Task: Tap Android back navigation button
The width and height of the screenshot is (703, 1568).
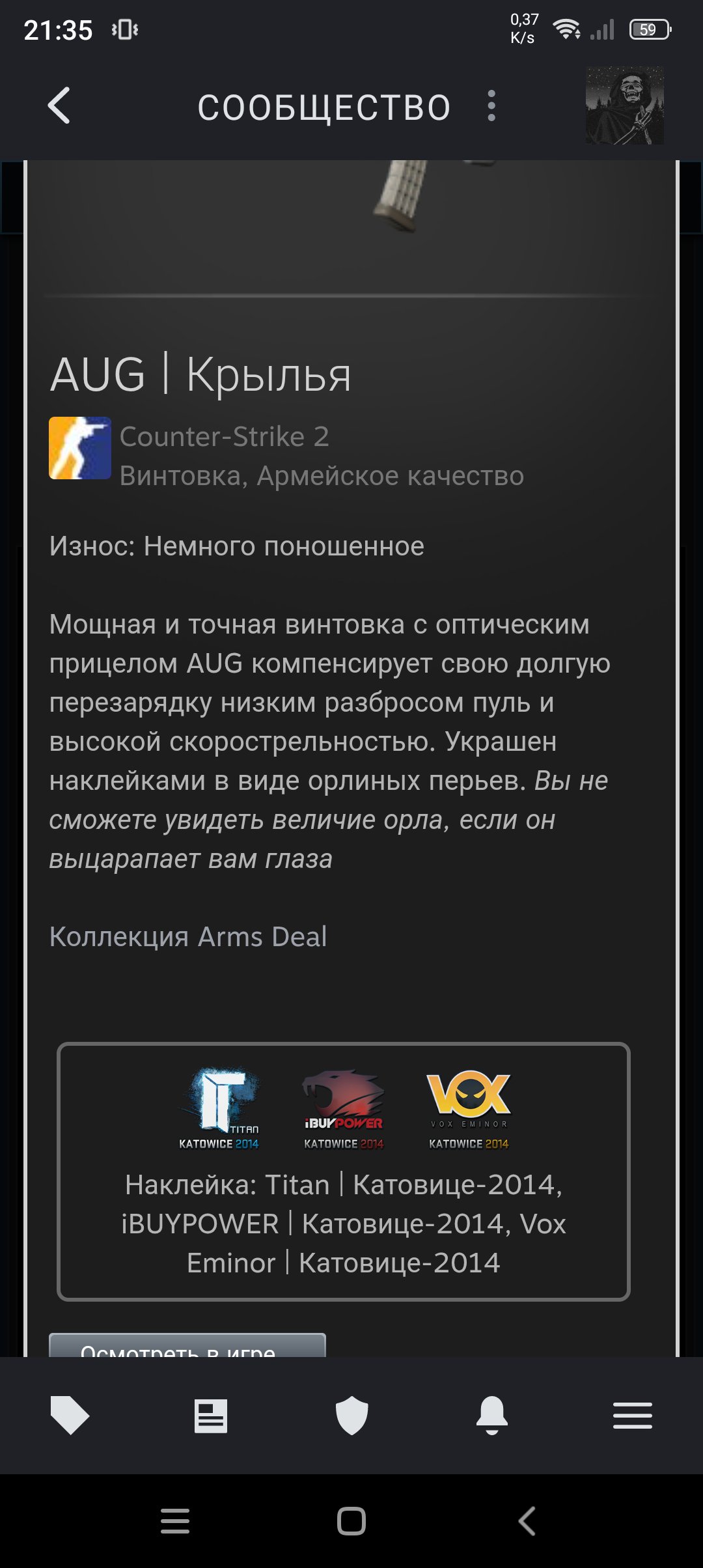Action: (527, 1521)
